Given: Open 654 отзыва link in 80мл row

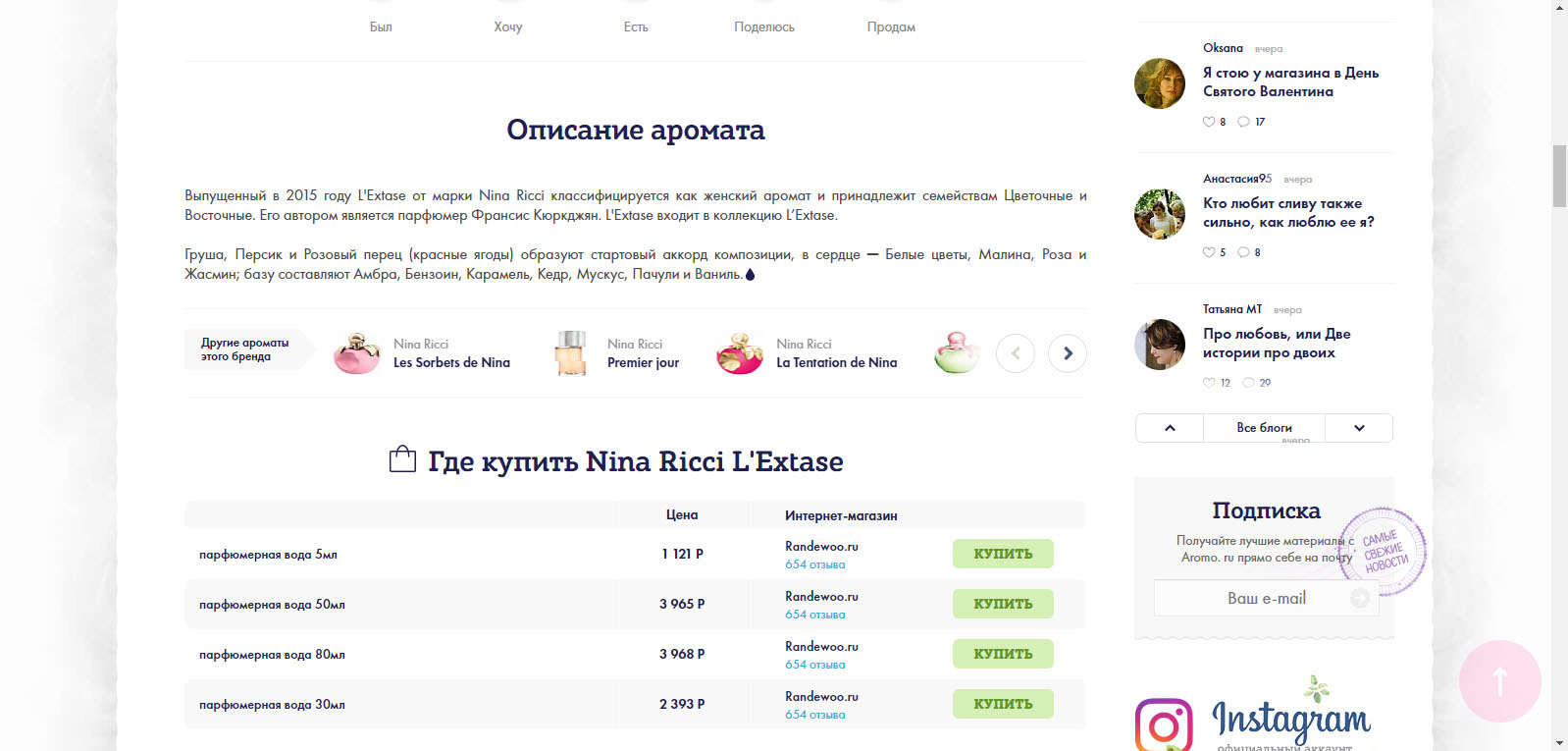Looking at the screenshot, I should [x=814, y=665].
